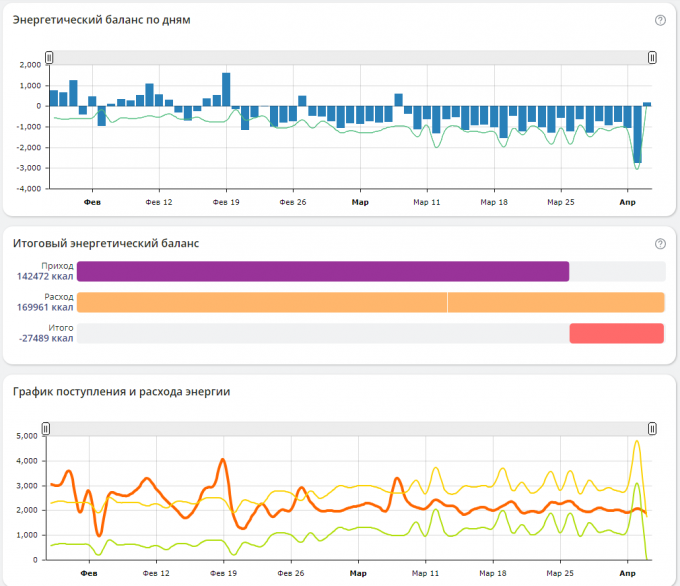Click the tallest blue bar near Фев 19
The image size is (680, 586).
[226, 89]
